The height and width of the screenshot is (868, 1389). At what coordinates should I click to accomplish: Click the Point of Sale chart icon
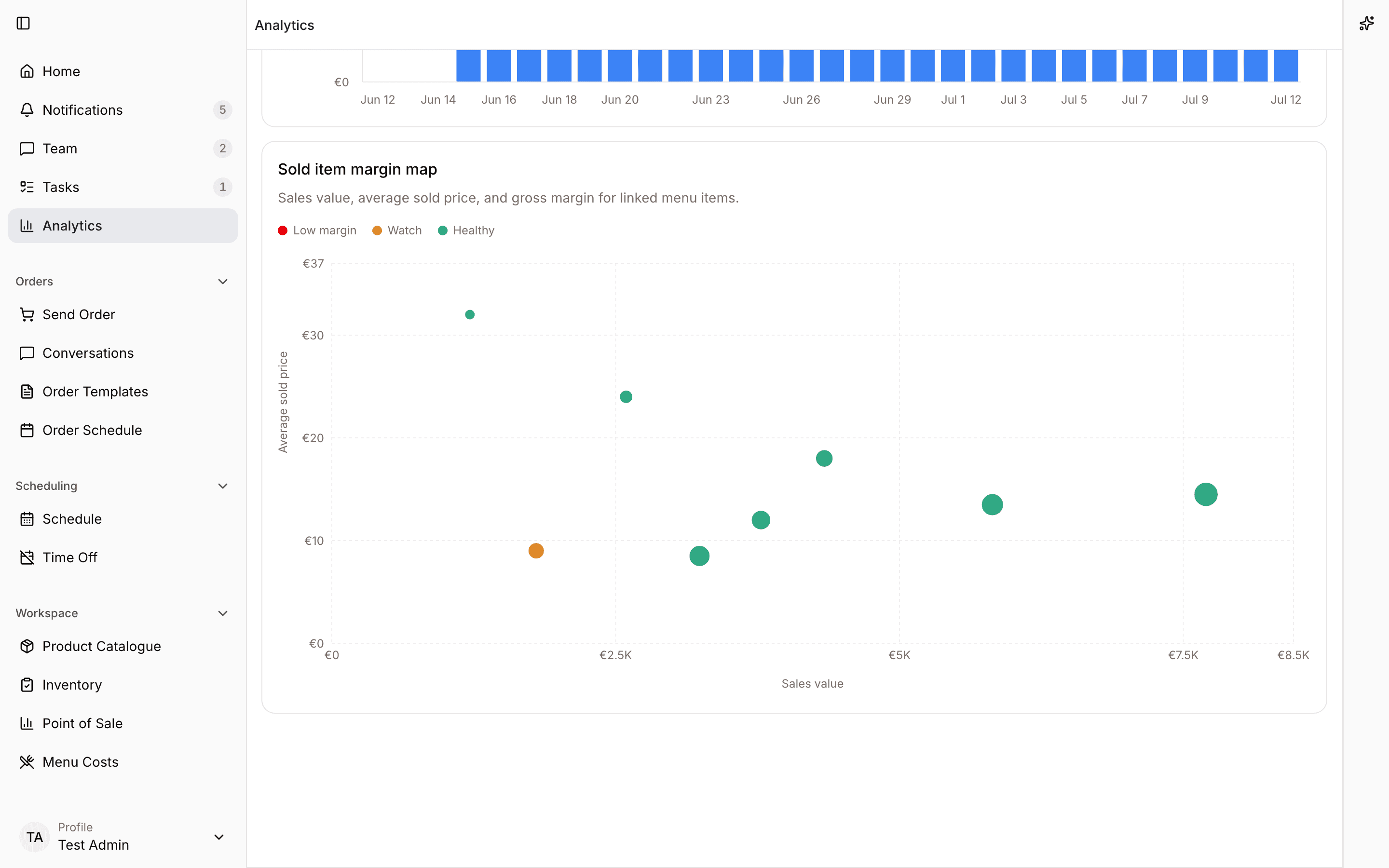[x=27, y=723]
